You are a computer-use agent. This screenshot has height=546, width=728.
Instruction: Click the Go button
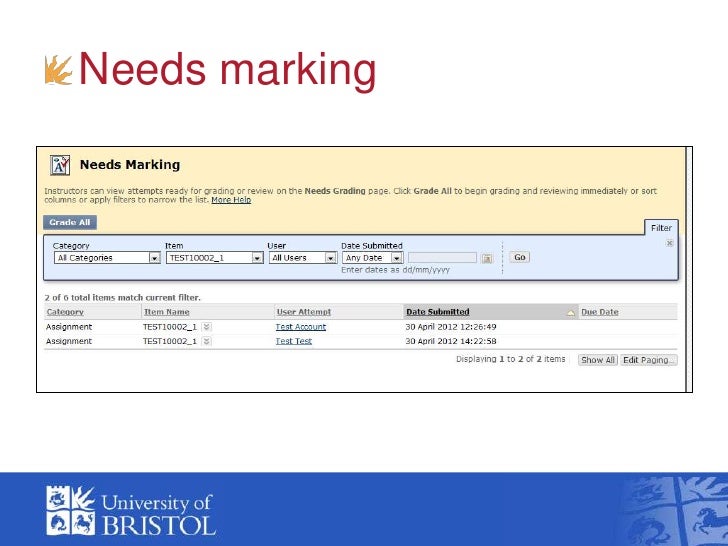point(519,257)
